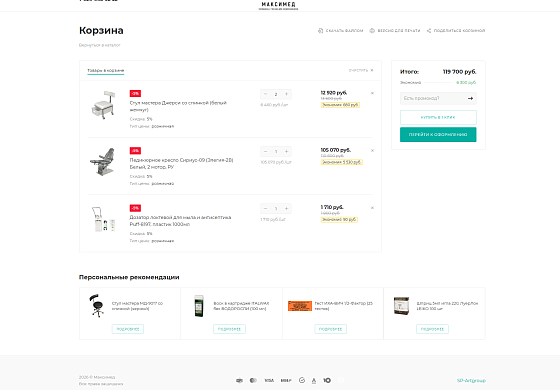Click 'Подробнее' for the orange test strips product
The width and height of the screenshot is (560, 390).
[x=331, y=329]
